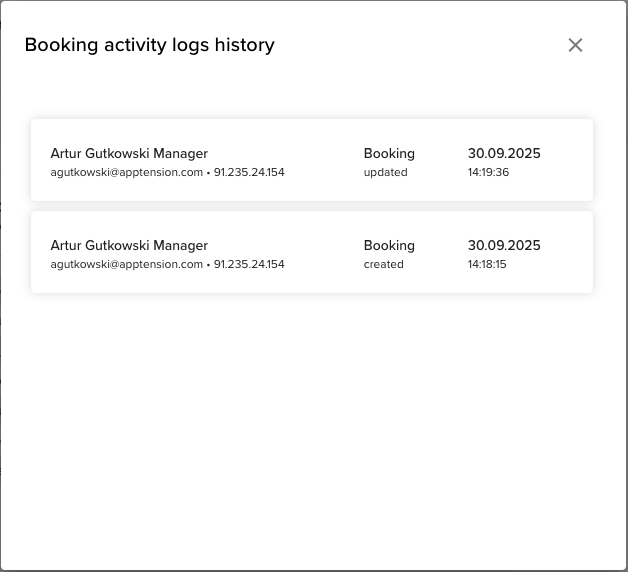The width and height of the screenshot is (628, 572).
Task: Click the 14:18:15 timestamp
Action: click(x=487, y=264)
